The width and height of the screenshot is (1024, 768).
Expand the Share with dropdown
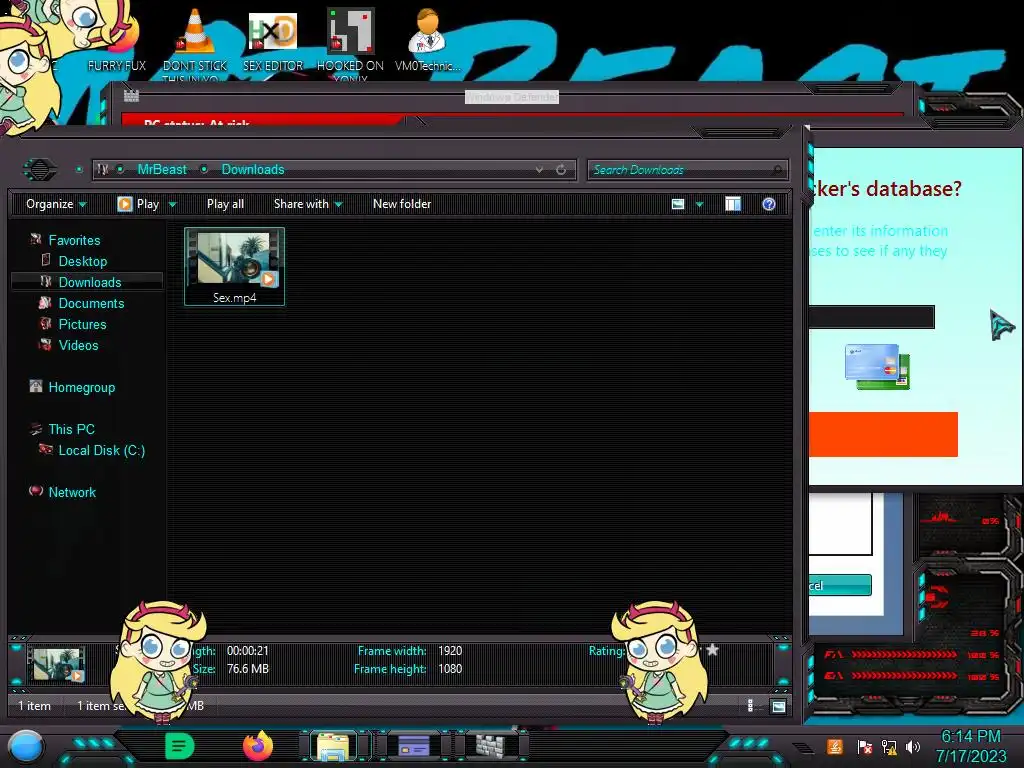point(308,204)
